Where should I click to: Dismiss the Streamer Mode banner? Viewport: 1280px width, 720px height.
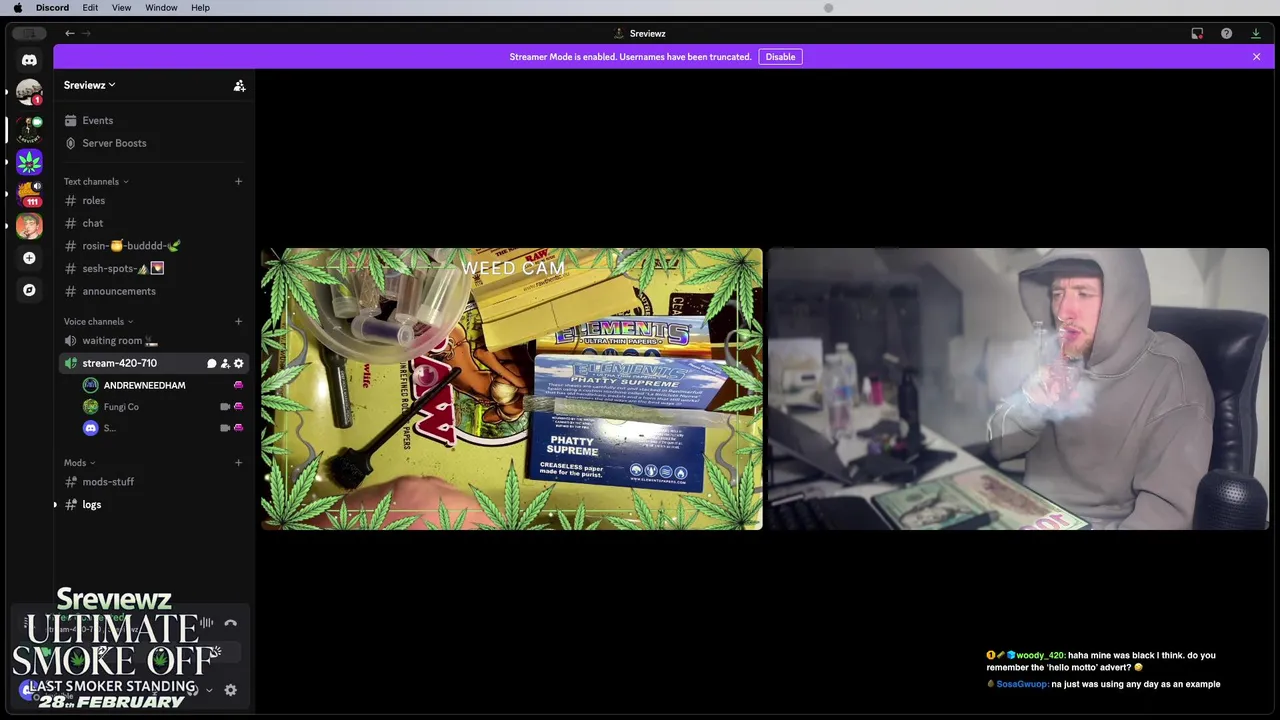[1256, 57]
